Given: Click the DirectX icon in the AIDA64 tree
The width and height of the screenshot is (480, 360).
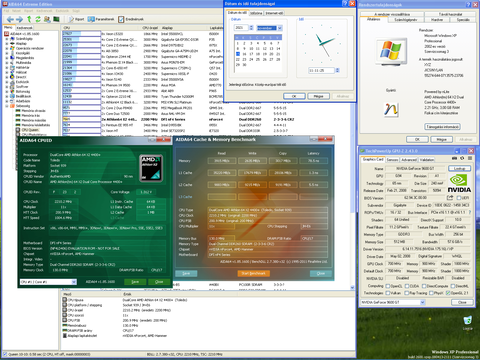Looking at the screenshot, I should coord(12,77).
